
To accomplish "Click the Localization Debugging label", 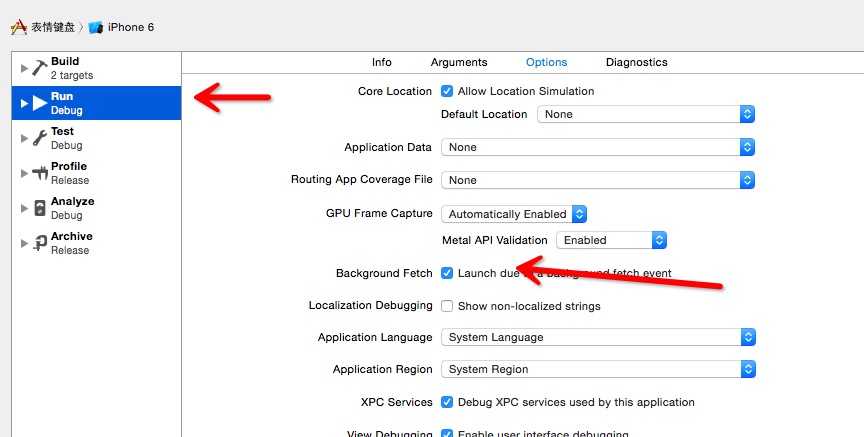I will (x=370, y=305).
